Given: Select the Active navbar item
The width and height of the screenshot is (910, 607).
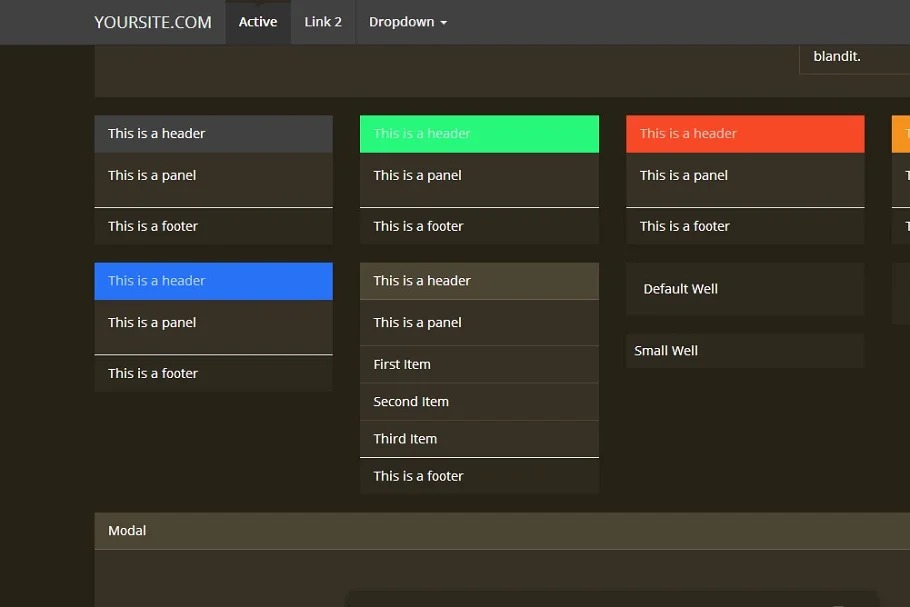Looking at the screenshot, I should pyautogui.click(x=258, y=22).
